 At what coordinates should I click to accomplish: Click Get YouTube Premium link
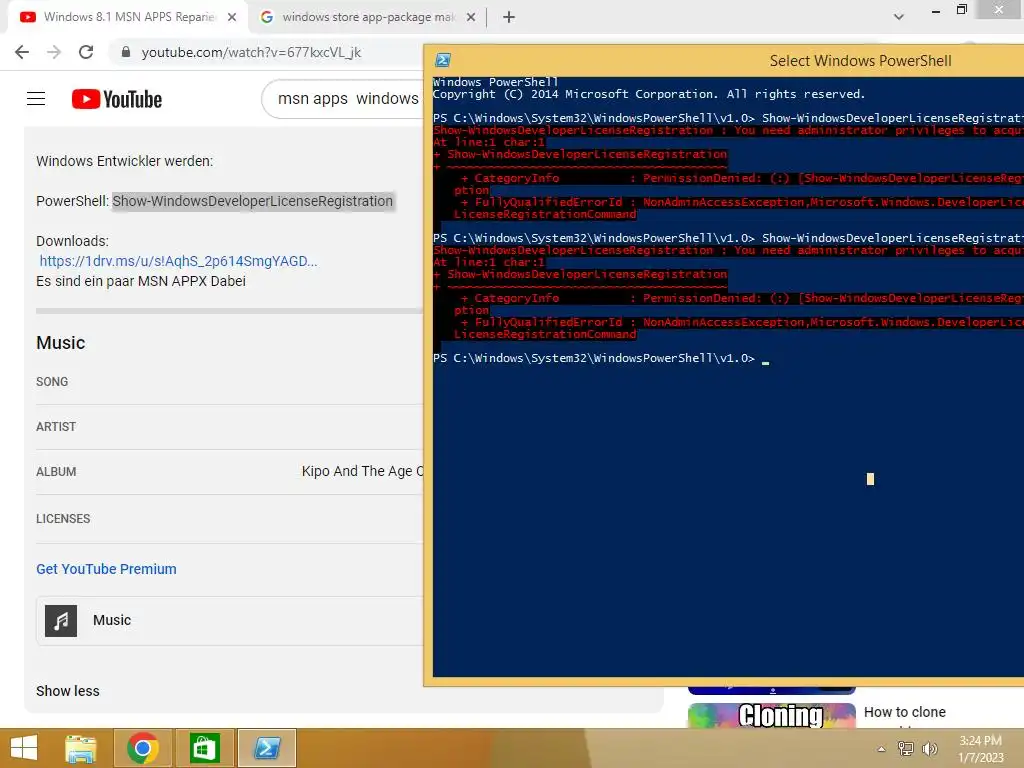pyautogui.click(x=106, y=569)
